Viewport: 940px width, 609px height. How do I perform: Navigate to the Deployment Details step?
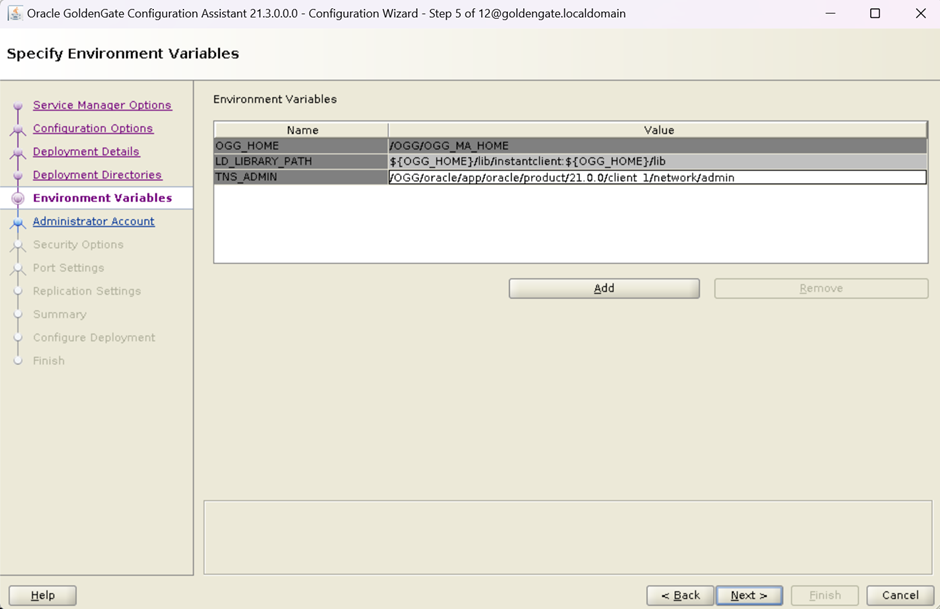tap(86, 152)
